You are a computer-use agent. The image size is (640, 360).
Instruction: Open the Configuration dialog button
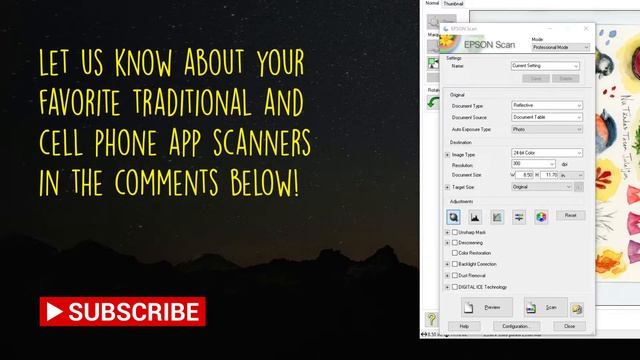516,326
